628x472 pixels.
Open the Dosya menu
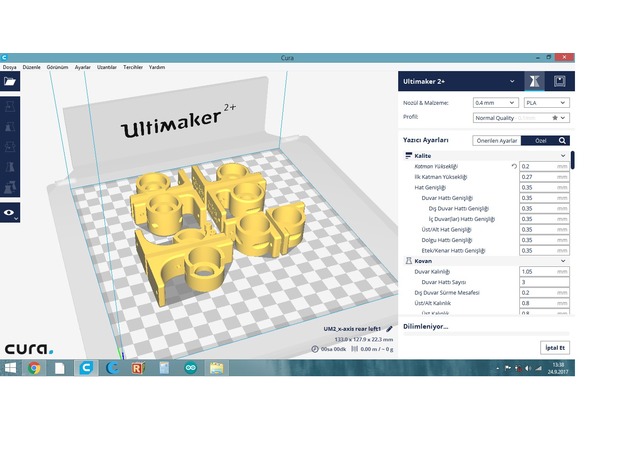tap(10, 67)
